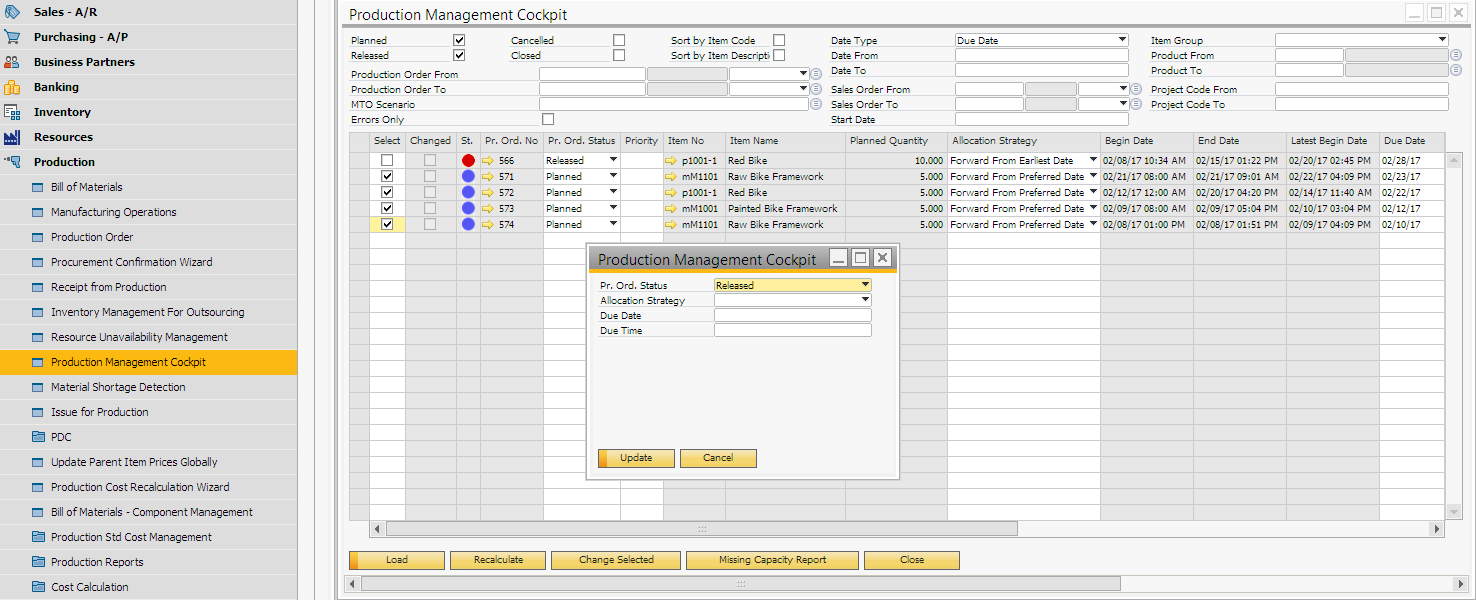Click the red status circle for order 566

pos(468,161)
